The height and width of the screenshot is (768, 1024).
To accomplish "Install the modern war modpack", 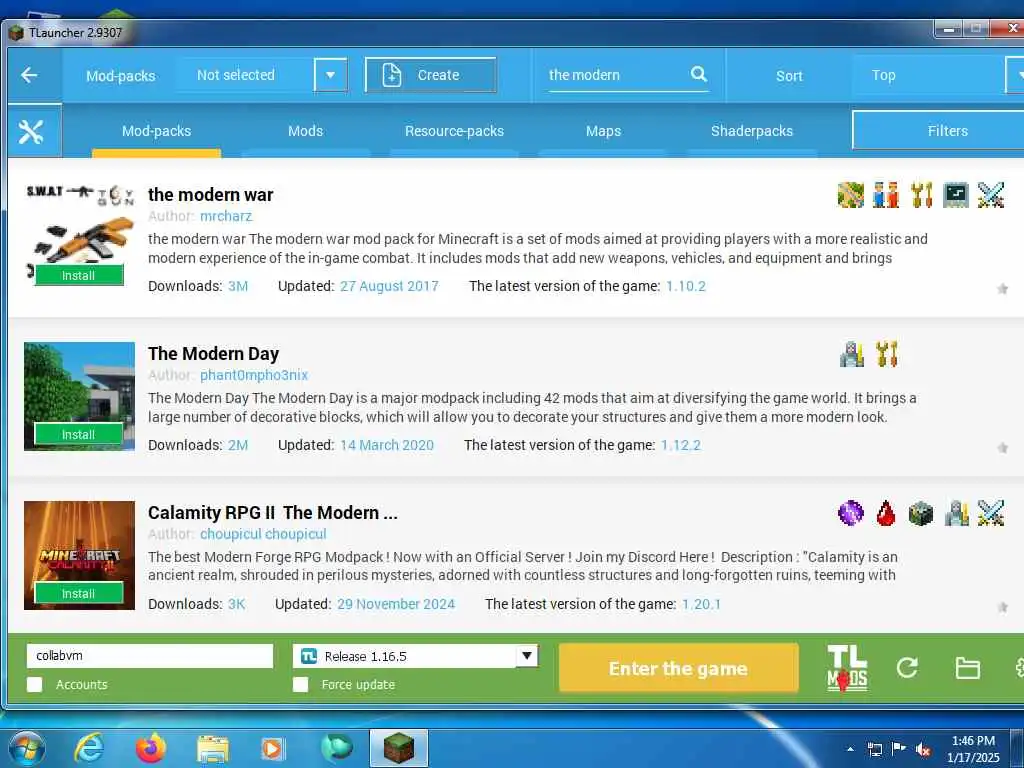I will pyautogui.click(x=79, y=276).
